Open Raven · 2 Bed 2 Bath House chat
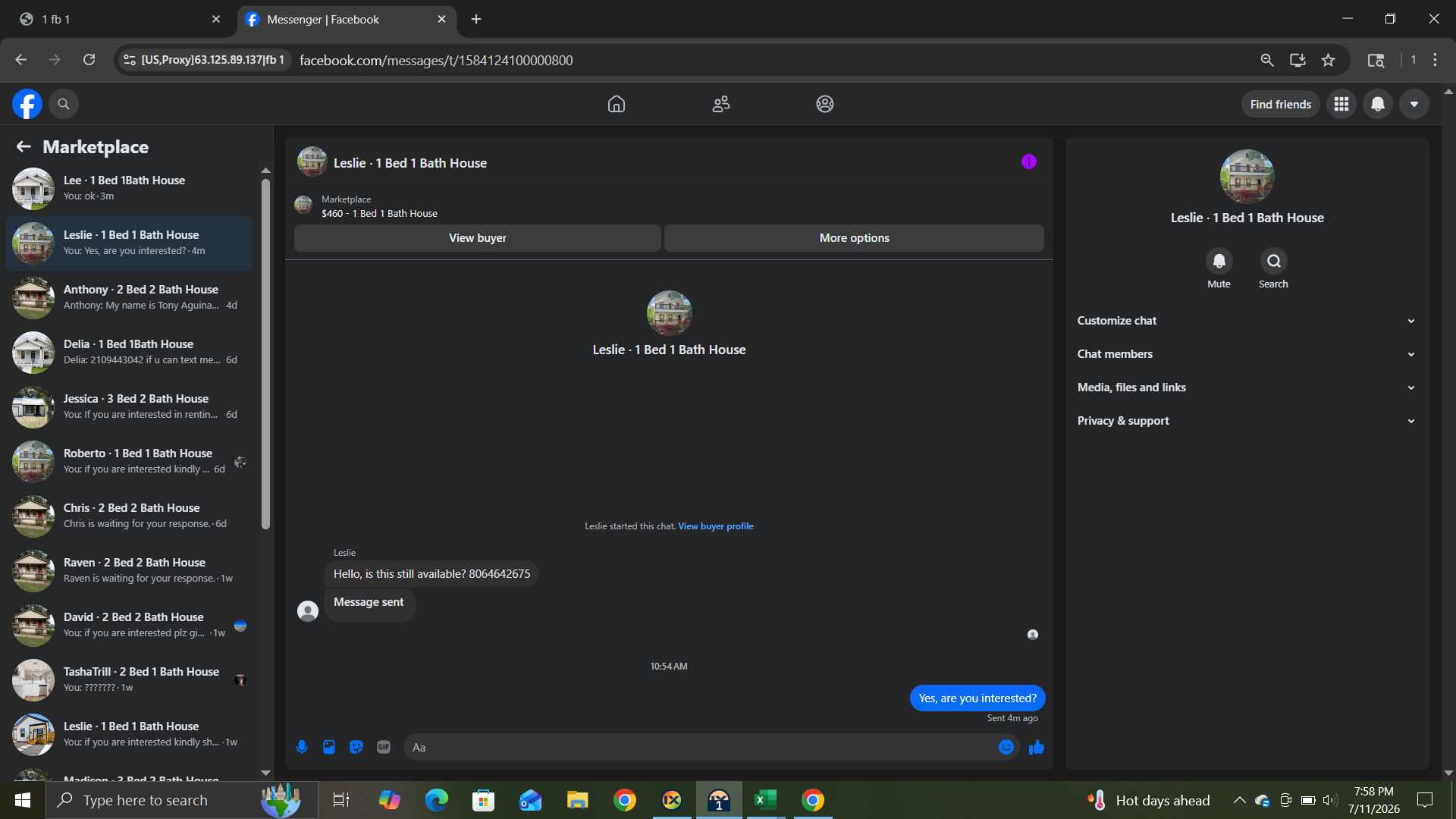This screenshot has width=1456, height=819. [x=129, y=570]
